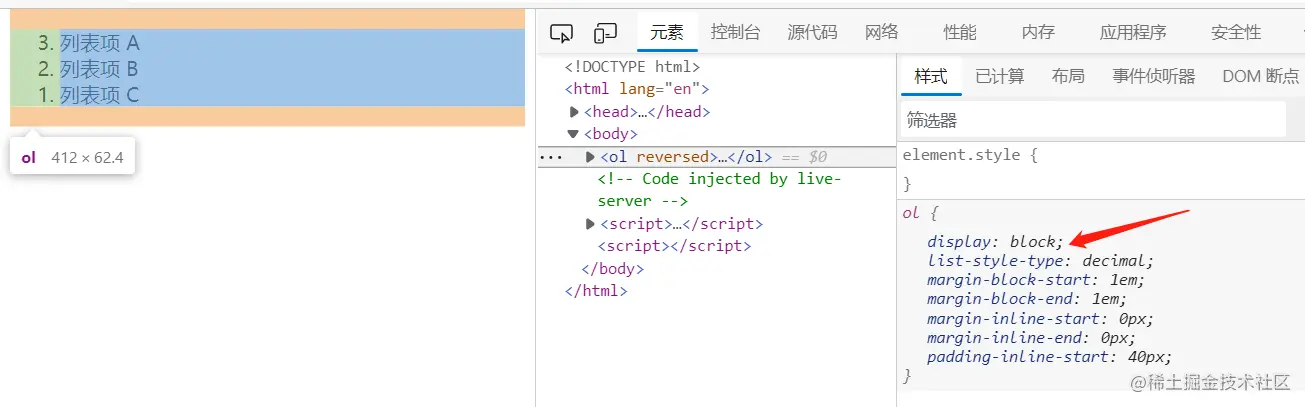The height and width of the screenshot is (407, 1305).
Task: Expand the ol reversed node
Action: point(591,157)
